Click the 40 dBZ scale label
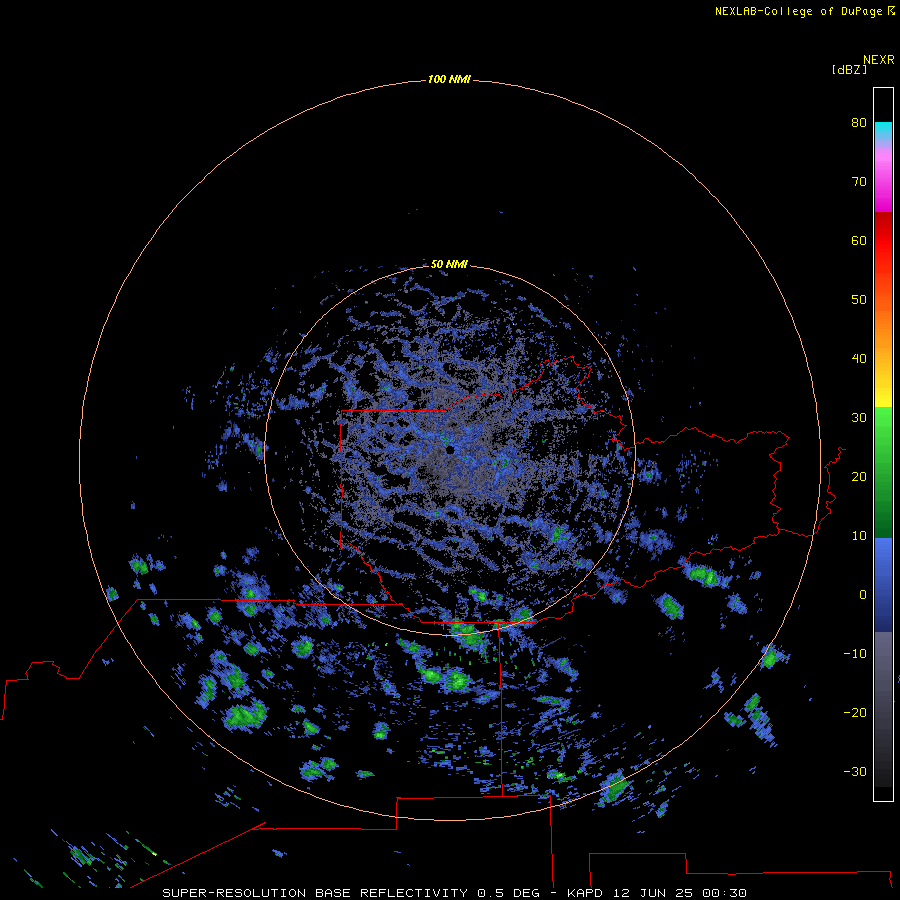 click(859, 359)
